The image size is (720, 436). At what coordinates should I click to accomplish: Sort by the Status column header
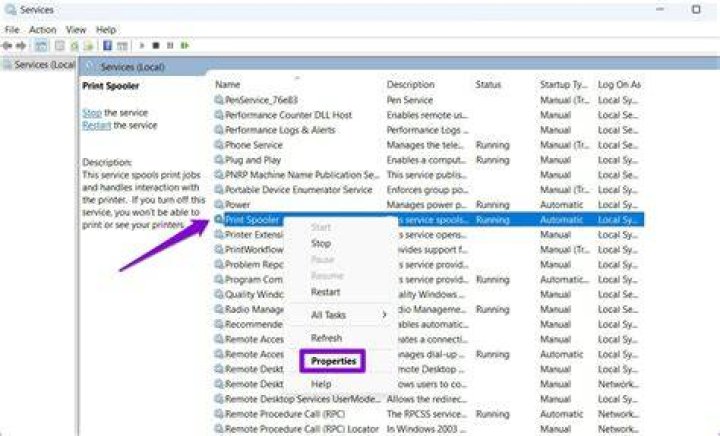tap(488, 84)
